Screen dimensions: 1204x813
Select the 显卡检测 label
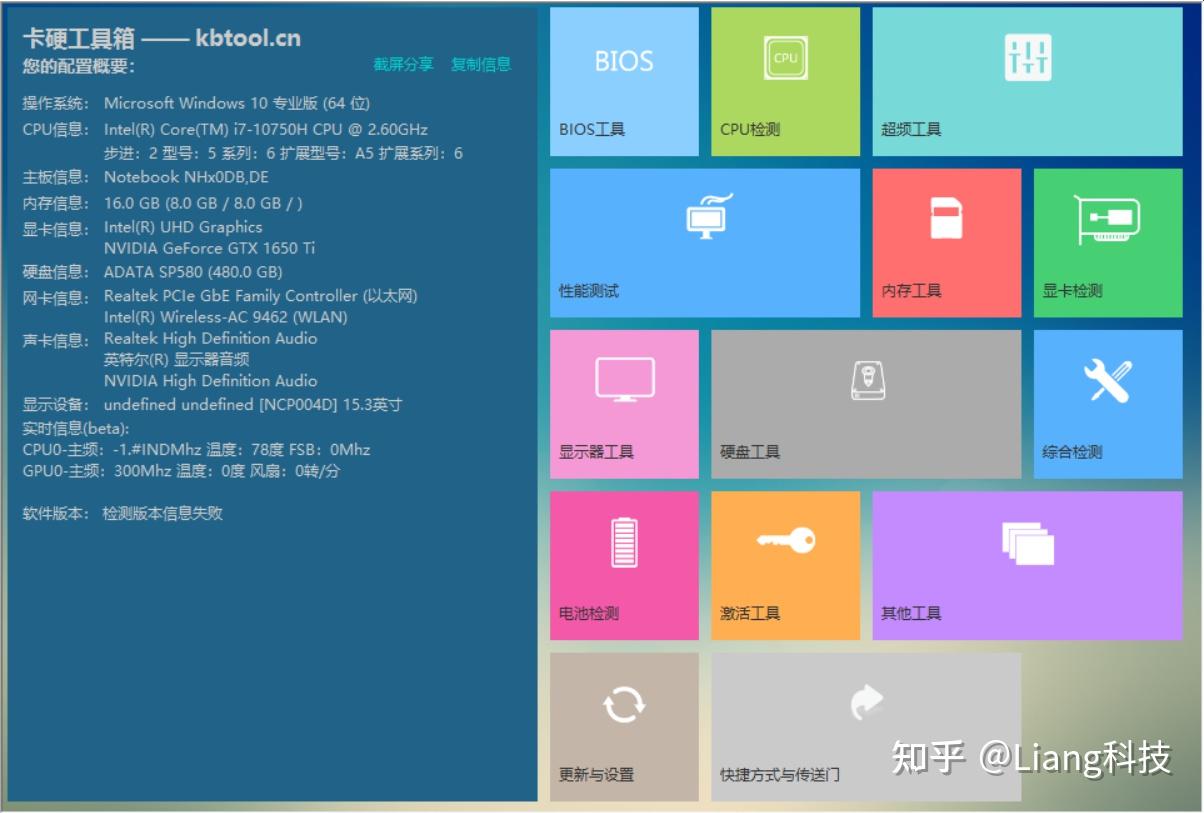1072,291
